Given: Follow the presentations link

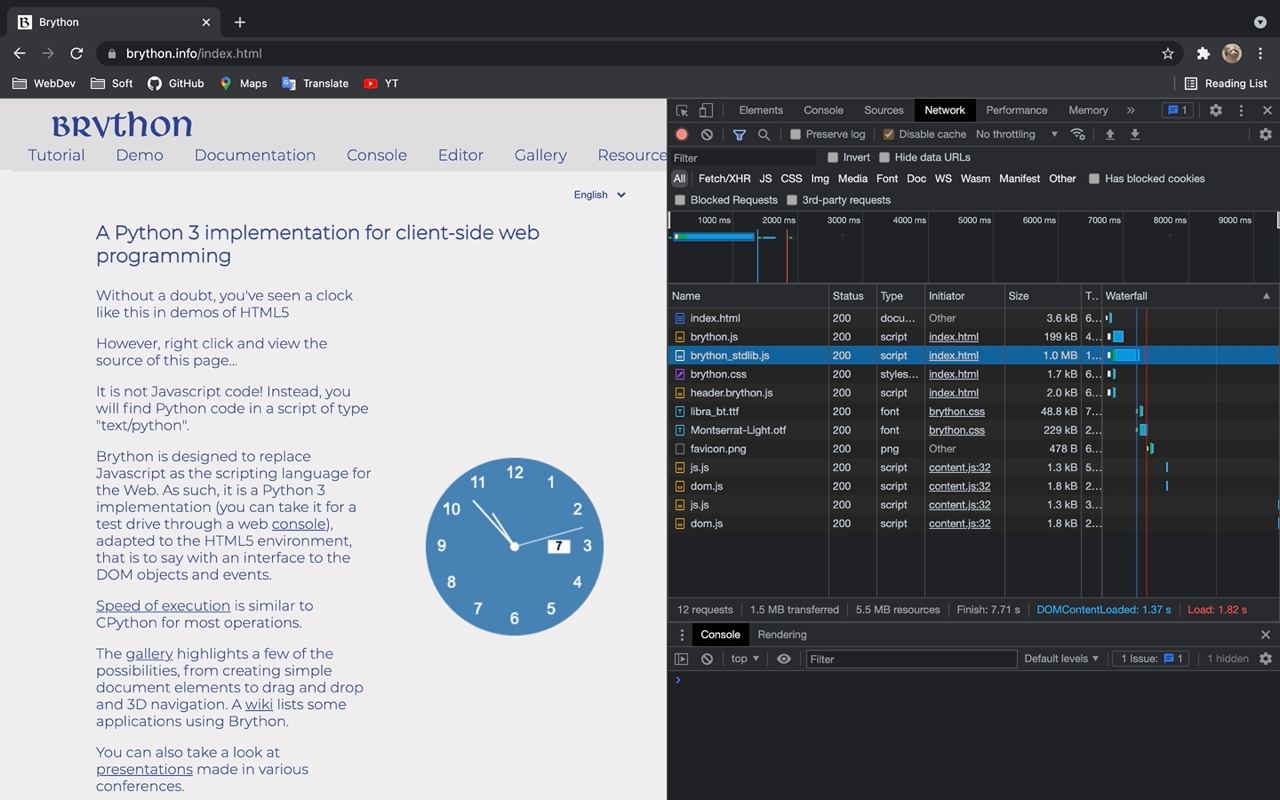Looking at the screenshot, I should pyautogui.click(x=144, y=769).
